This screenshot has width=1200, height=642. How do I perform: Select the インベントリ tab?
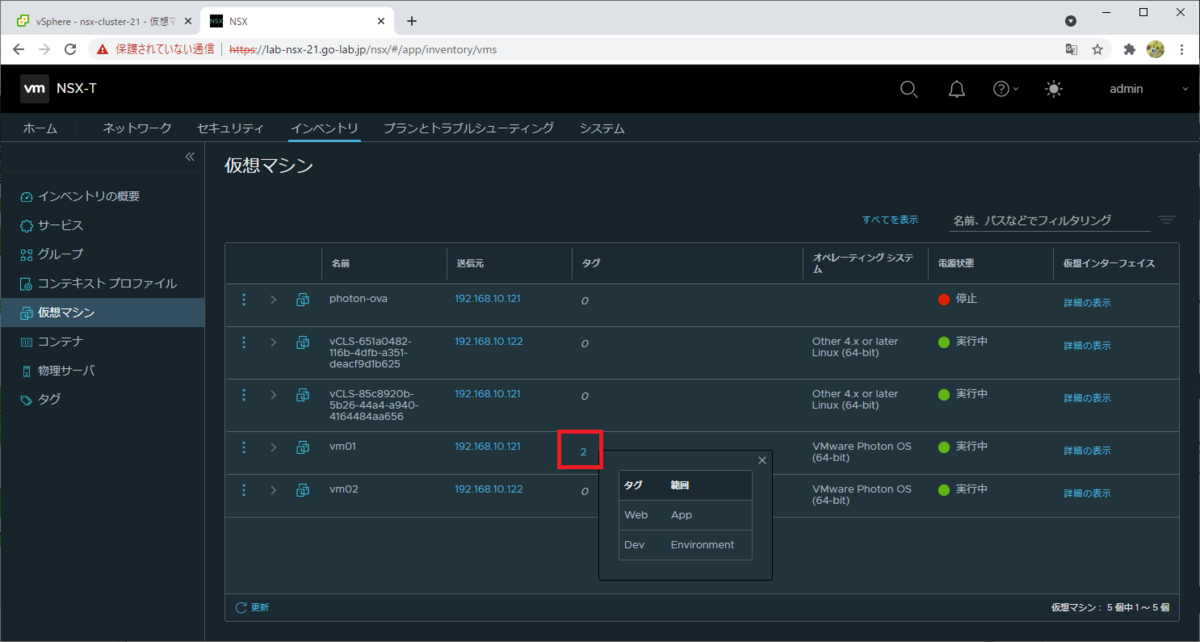click(x=324, y=128)
